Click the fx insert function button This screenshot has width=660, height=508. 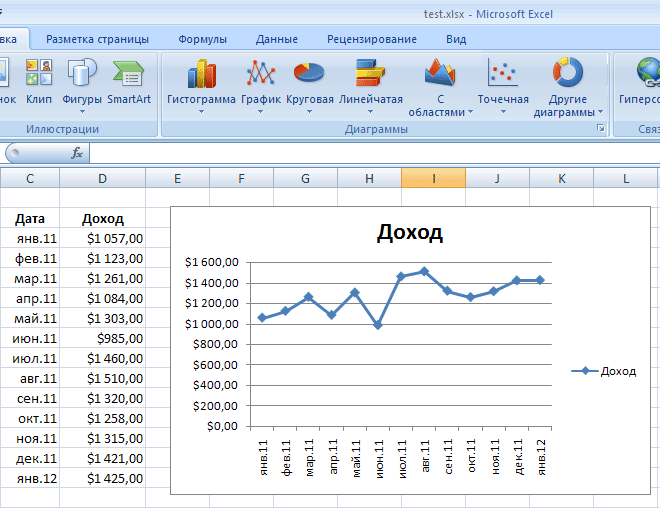click(77, 153)
